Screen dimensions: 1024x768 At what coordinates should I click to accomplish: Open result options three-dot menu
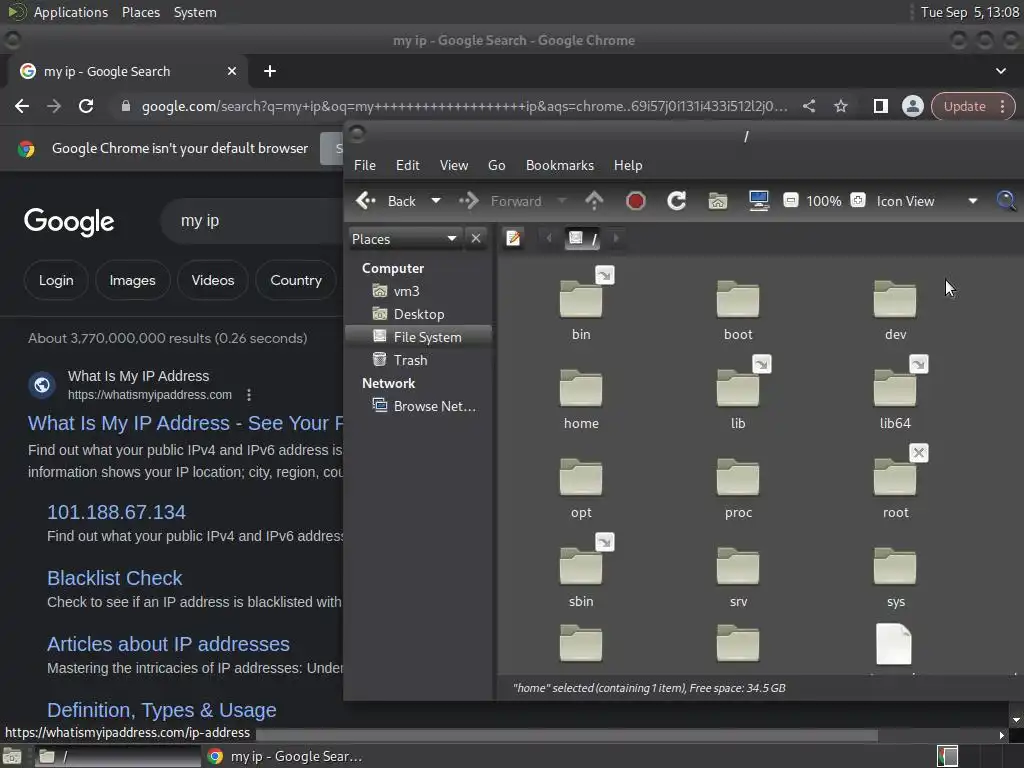pyautogui.click(x=249, y=394)
